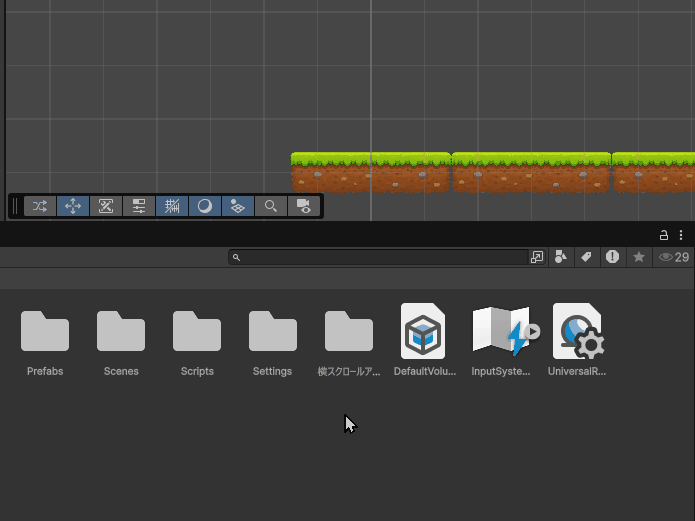
Task: Click the search scope window icon
Action: click(537, 257)
